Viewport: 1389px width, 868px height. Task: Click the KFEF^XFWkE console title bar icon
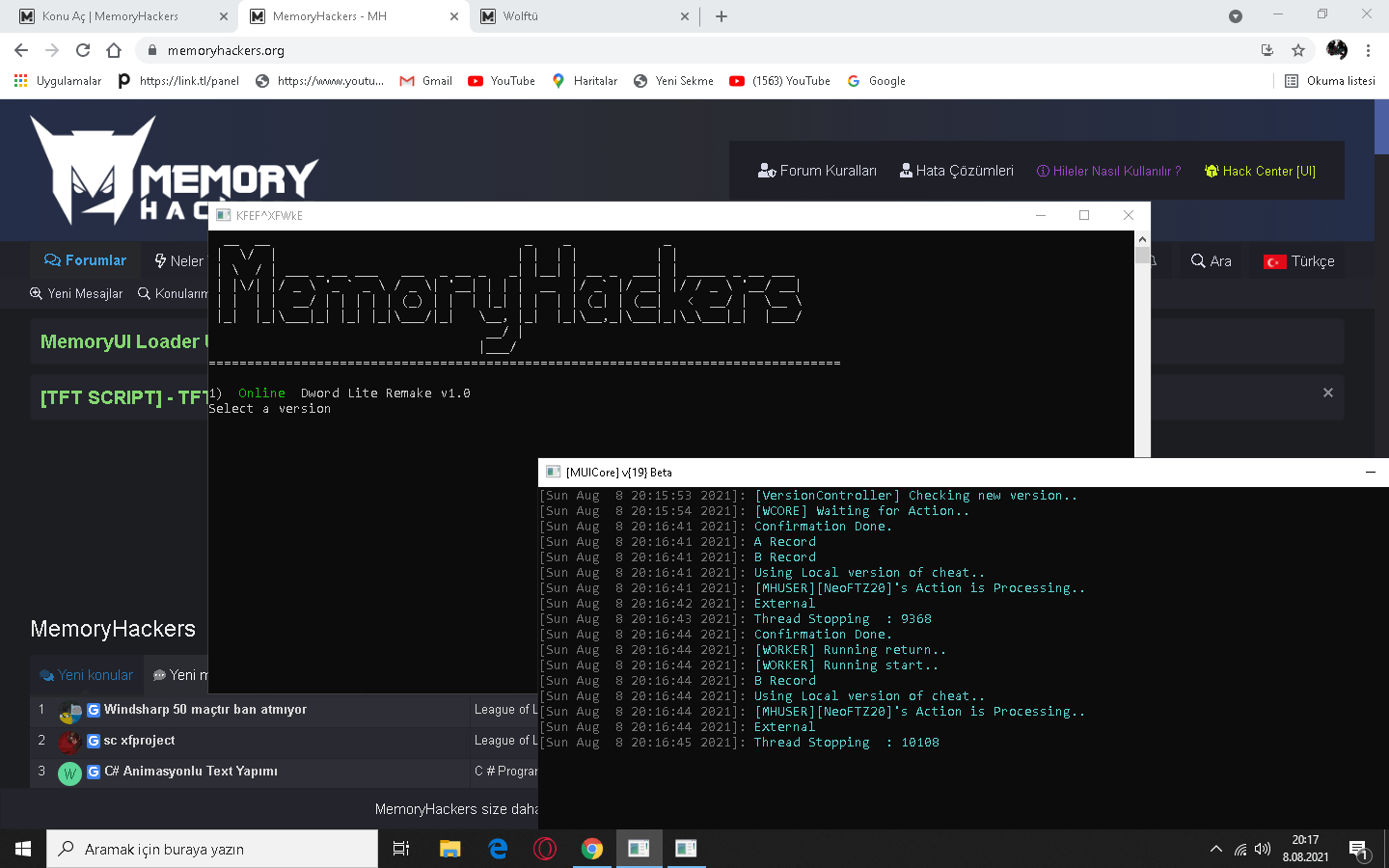224,215
